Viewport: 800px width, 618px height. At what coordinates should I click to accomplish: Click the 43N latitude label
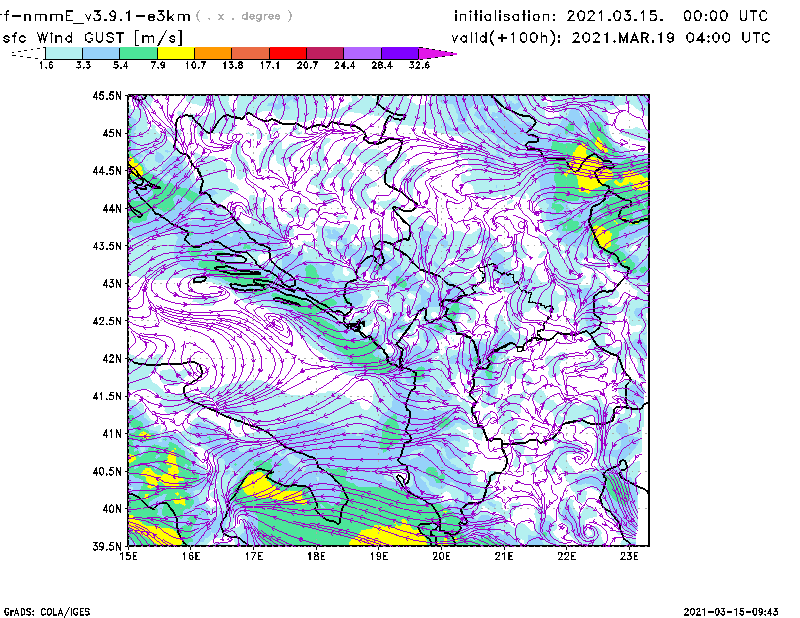pos(112,283)
